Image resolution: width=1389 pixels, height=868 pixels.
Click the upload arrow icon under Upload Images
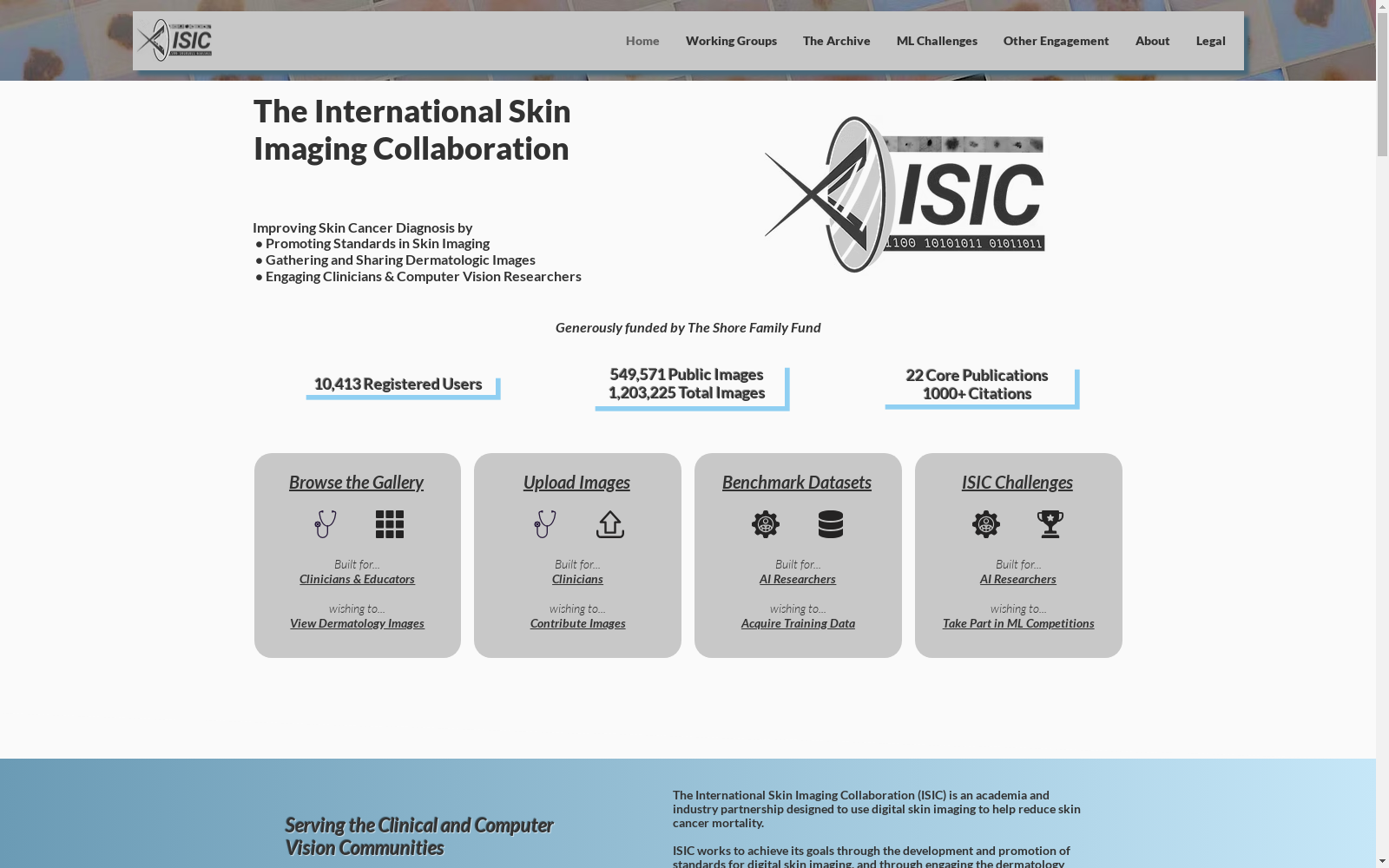[610, 524]
